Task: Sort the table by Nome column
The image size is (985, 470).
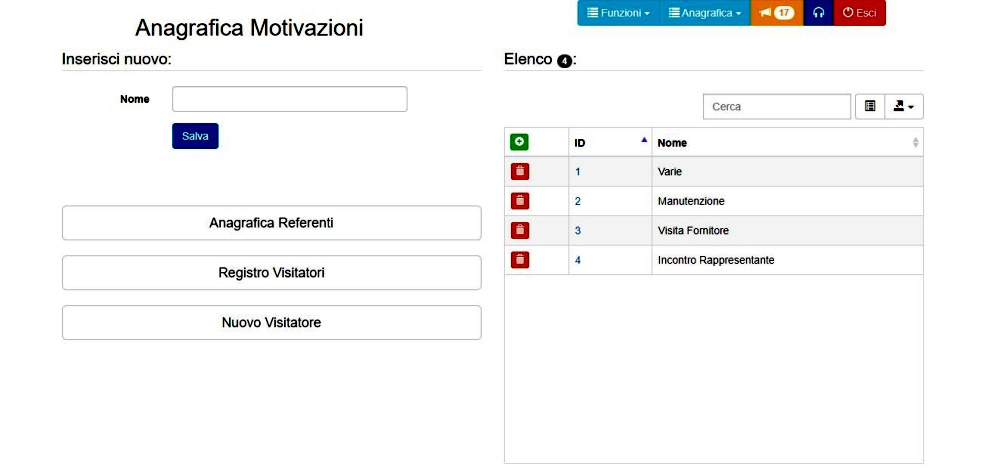Action: pos(788,143)
